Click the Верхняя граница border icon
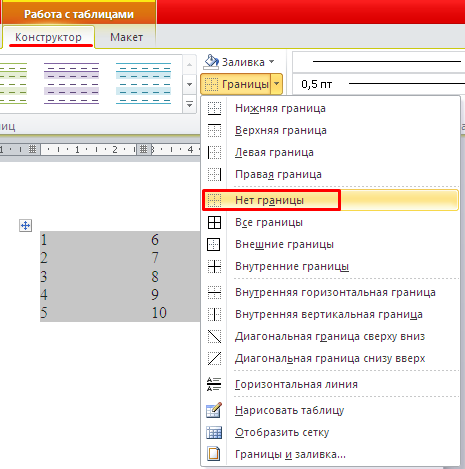The image size is (465, 469). click(x=214, y=130)
